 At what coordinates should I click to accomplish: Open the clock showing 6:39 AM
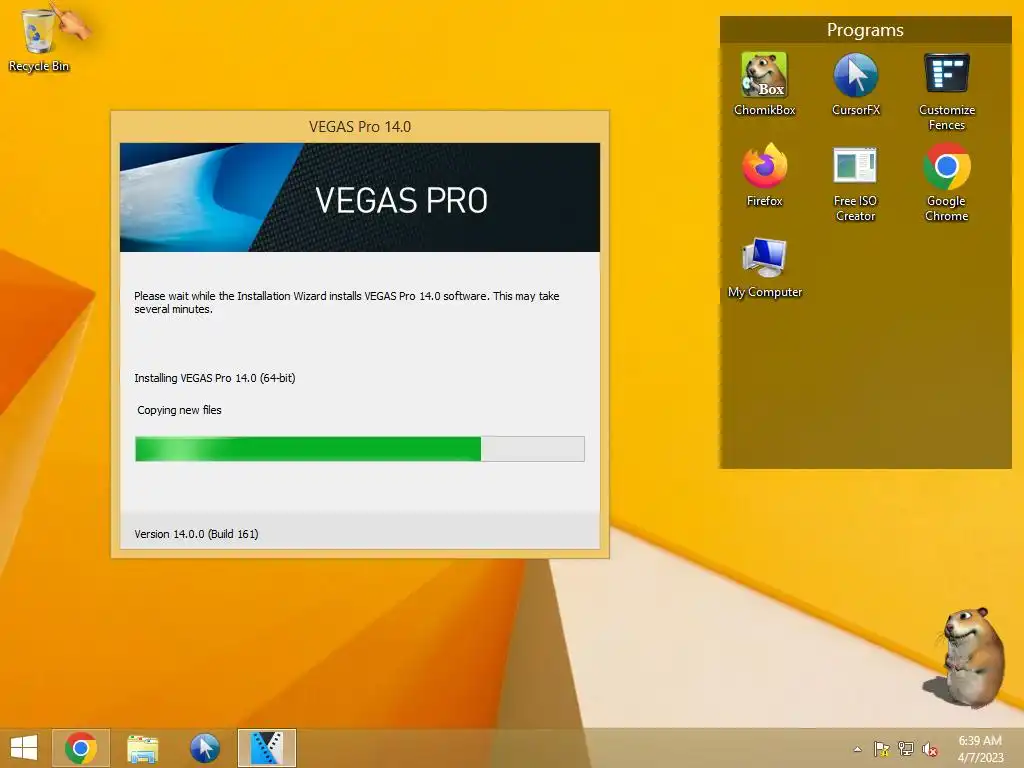coord(980,749)
